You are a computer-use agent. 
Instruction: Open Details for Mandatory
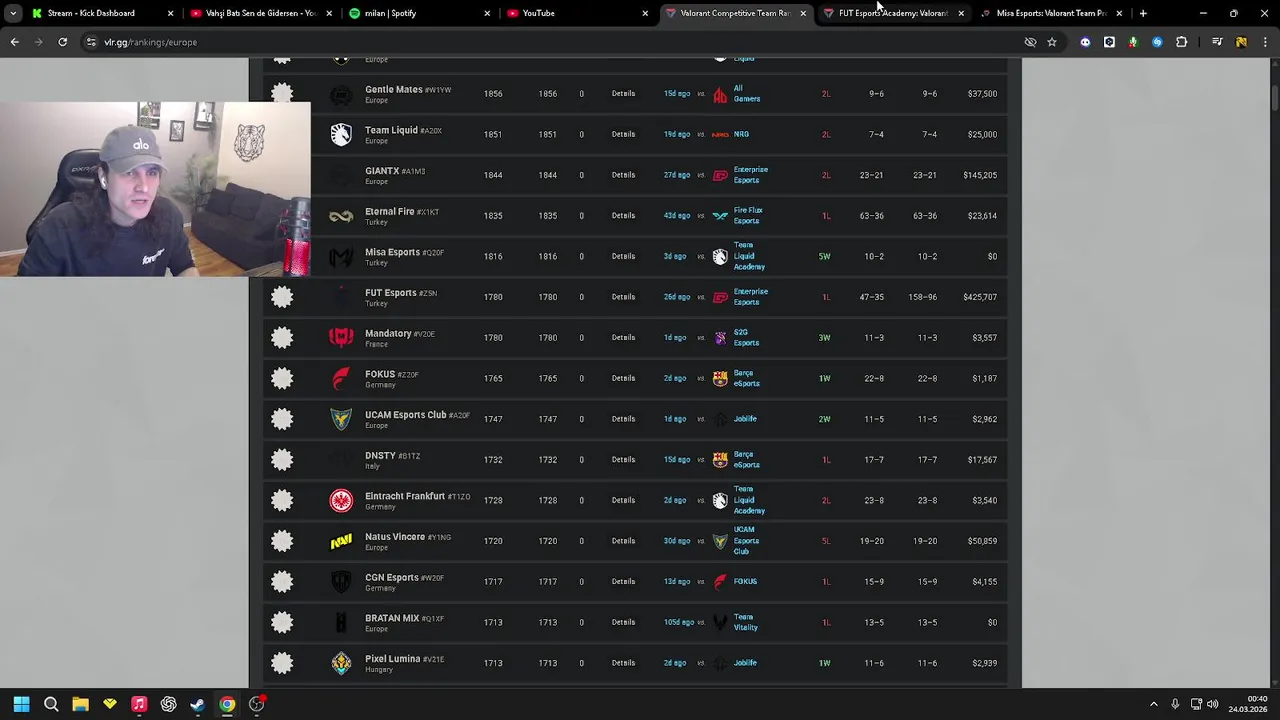[x=623, y=338]
